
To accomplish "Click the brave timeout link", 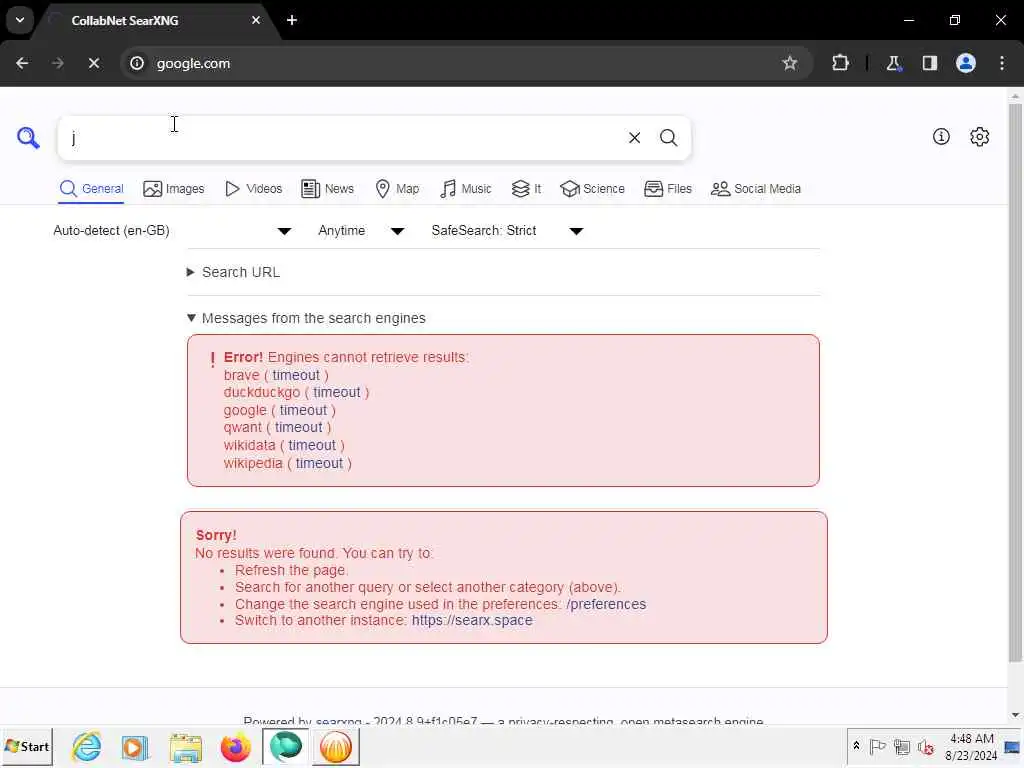I will [x=296, y=375].
